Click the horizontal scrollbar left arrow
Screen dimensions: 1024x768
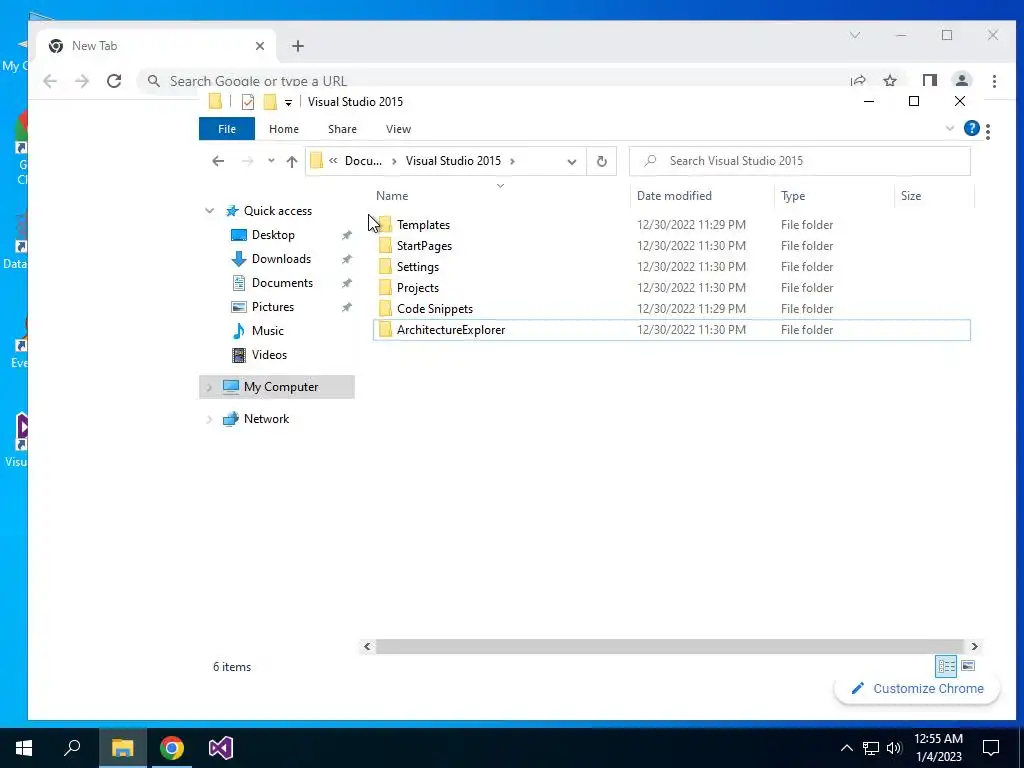(367, 647)
